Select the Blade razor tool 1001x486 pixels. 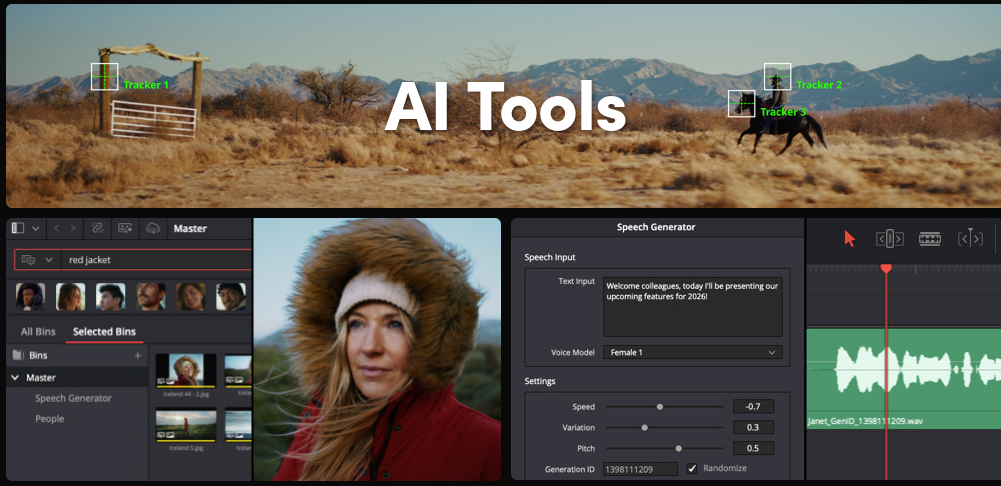(x=930, y=239)
